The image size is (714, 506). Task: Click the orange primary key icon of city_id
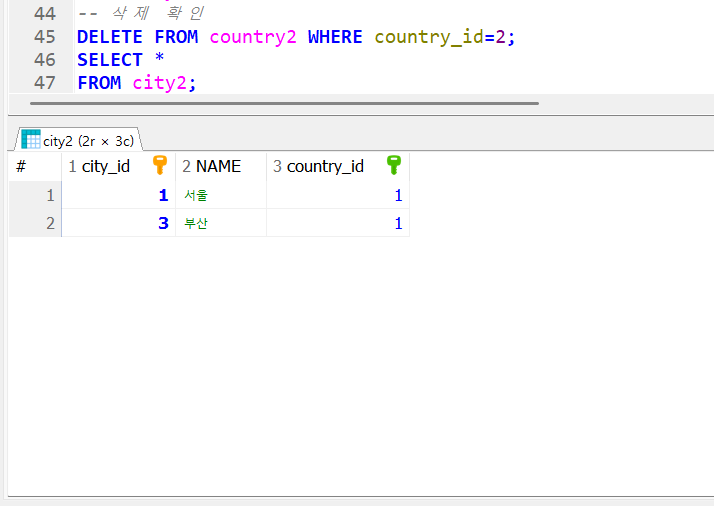tap(160, 165)
